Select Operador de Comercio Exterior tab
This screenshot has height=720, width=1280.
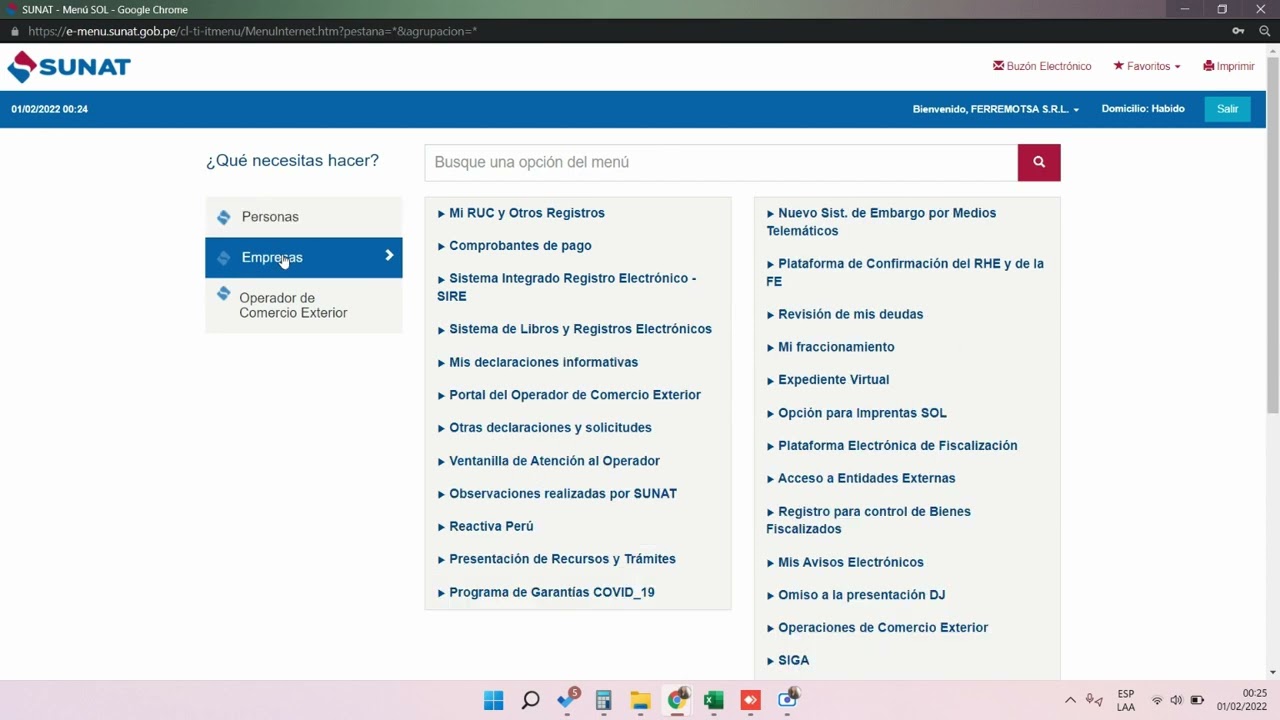point(304,305)
